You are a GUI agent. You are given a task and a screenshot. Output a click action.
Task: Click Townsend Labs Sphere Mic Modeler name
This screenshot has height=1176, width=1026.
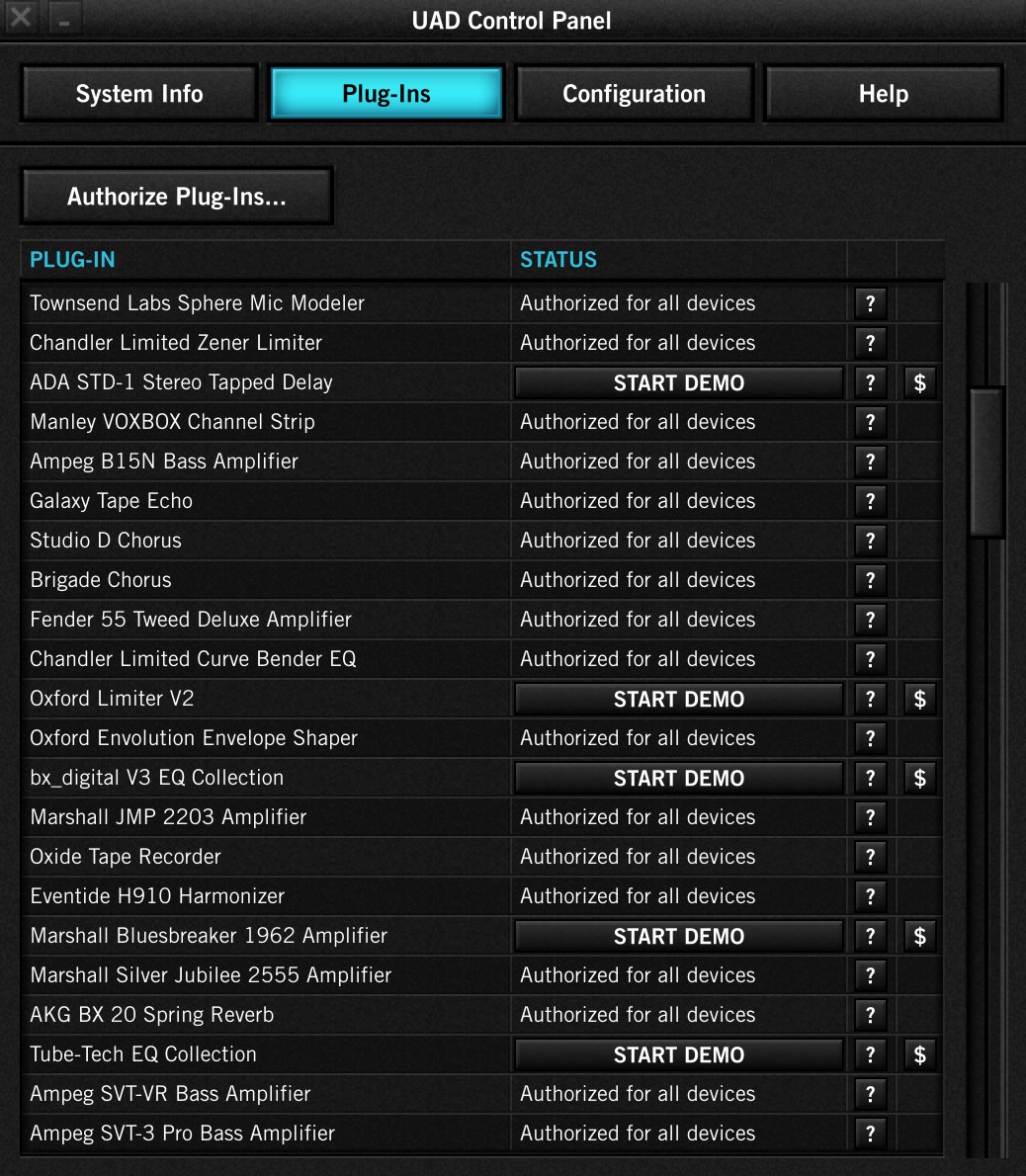198,303
